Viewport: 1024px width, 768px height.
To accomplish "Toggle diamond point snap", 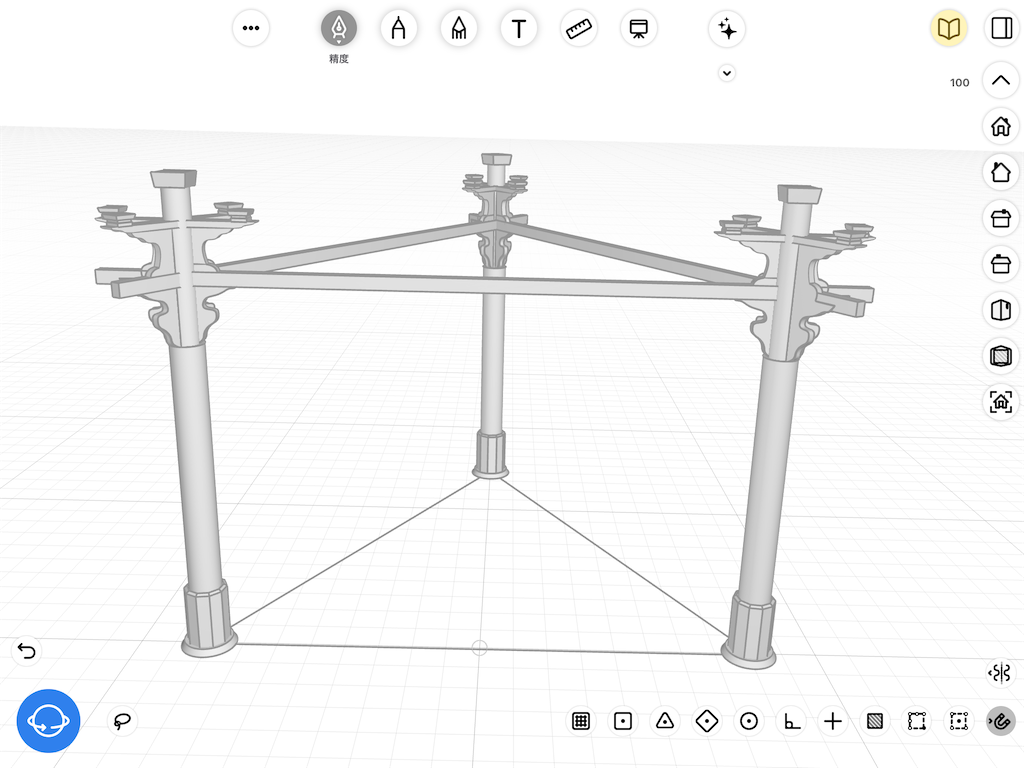I will click(x=707, y=721).
